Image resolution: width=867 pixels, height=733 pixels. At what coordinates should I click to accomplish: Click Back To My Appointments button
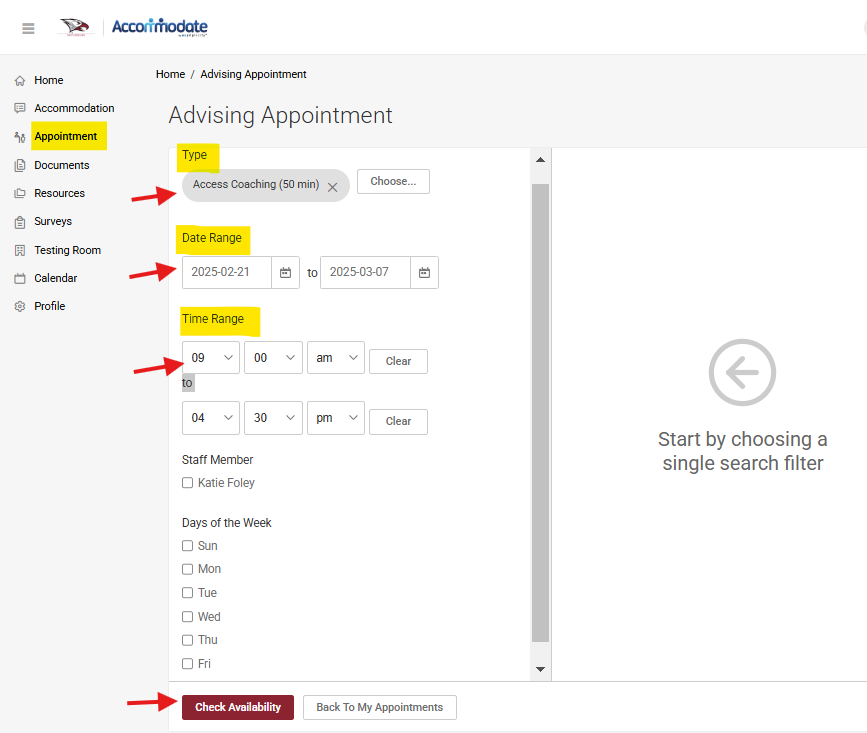tap(379, 707)
